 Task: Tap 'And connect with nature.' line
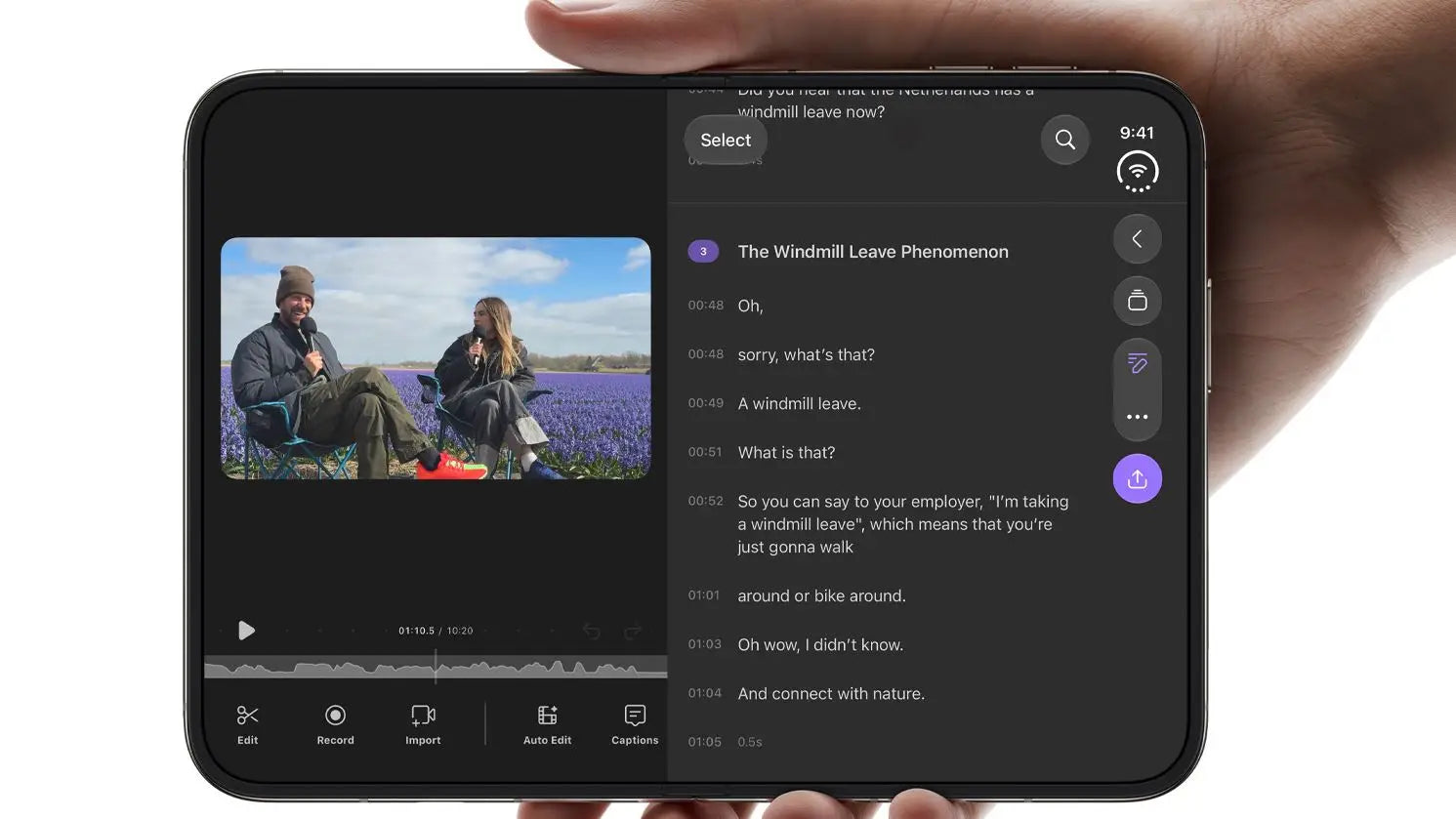point(831,693)
